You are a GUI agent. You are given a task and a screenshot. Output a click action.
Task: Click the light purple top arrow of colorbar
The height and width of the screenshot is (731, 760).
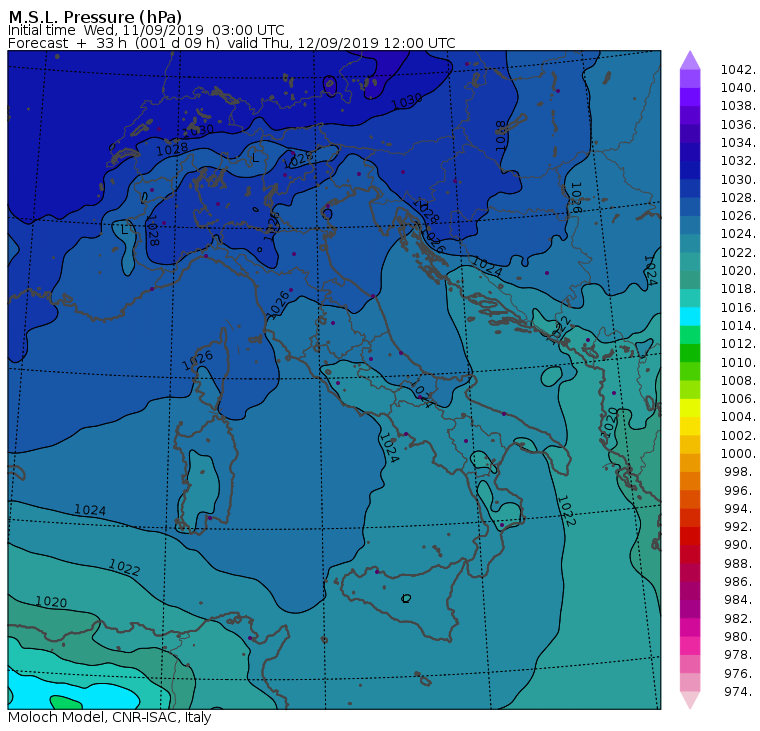click(690, 60)
